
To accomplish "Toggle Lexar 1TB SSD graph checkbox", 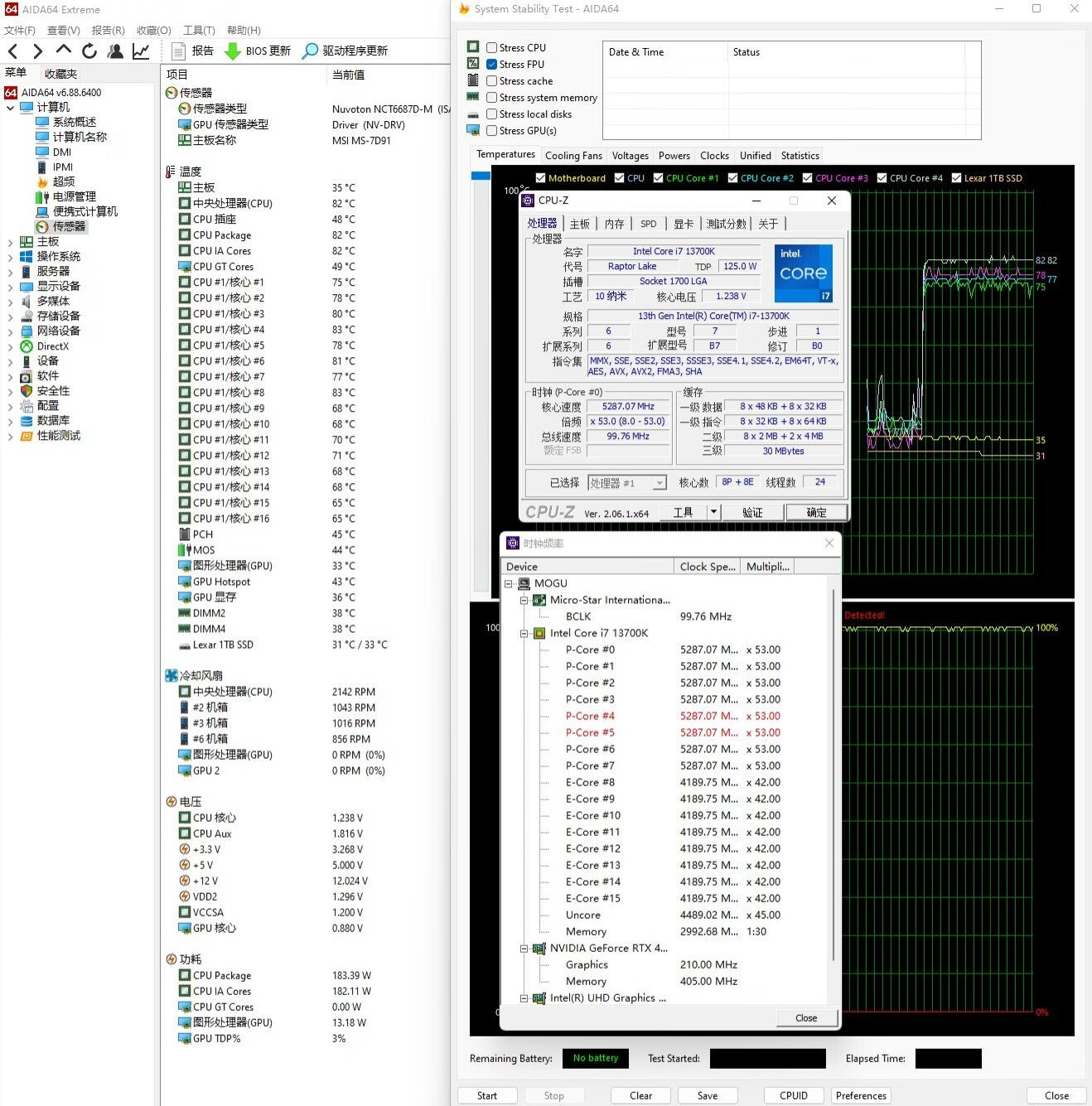I will coord(956,178).
